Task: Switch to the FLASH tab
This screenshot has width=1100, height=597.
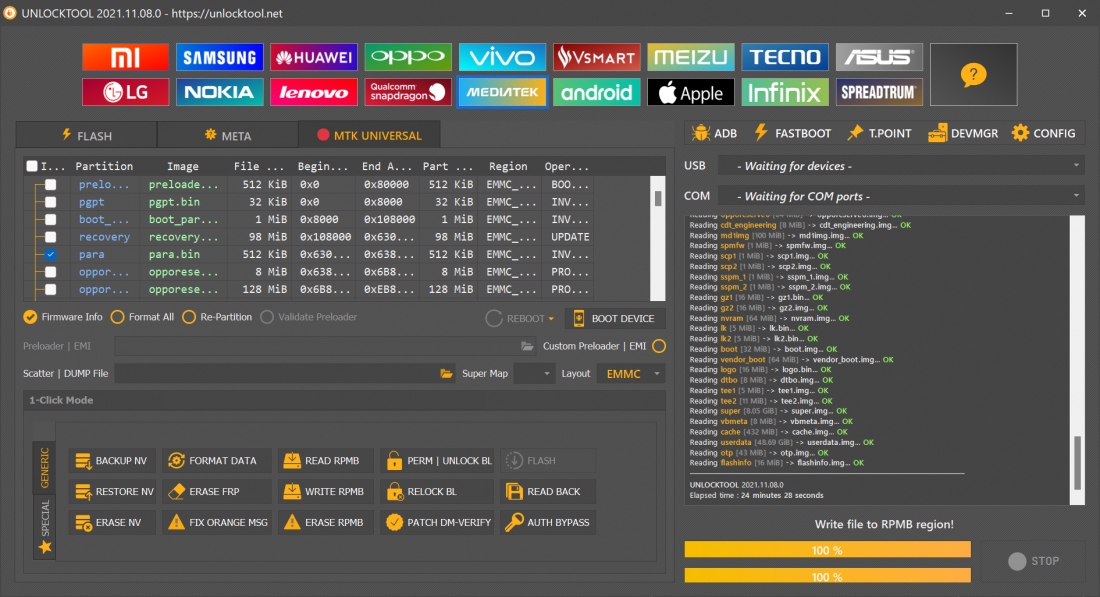Action: pos(86,135)
